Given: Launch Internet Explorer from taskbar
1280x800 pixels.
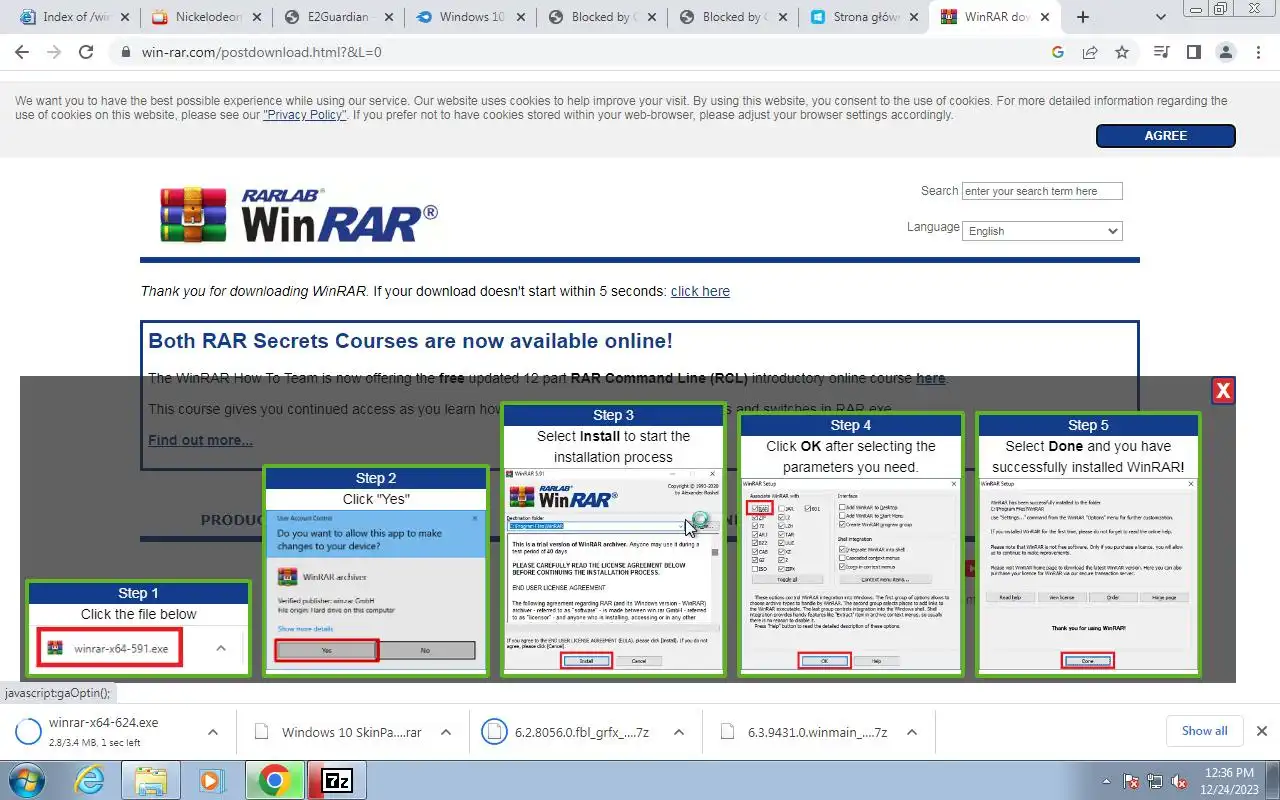Looking at the screenshot, I should 89,780.
